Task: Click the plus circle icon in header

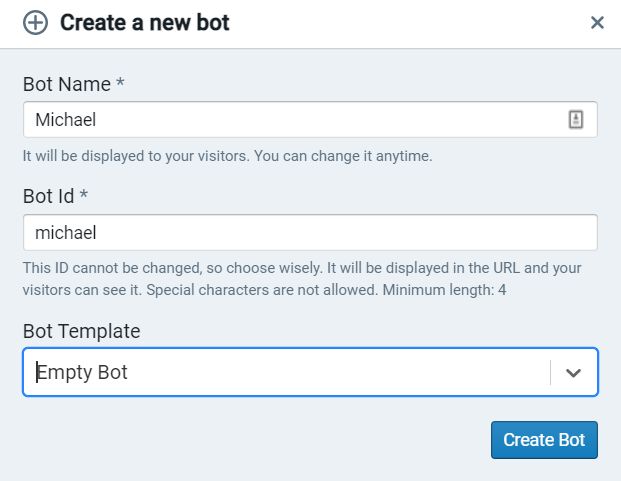Action: coord(35,22)
